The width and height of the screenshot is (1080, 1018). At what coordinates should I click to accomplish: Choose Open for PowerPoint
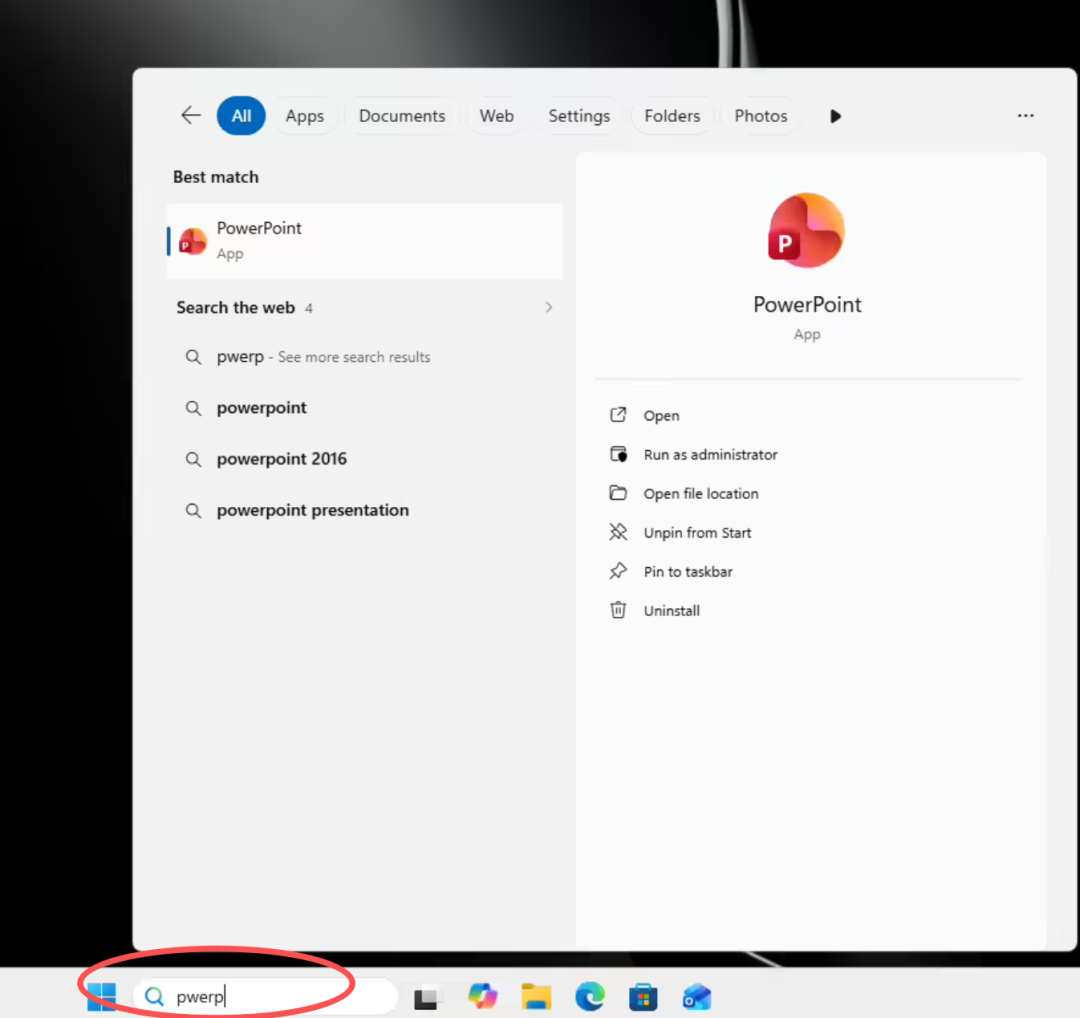809,415
